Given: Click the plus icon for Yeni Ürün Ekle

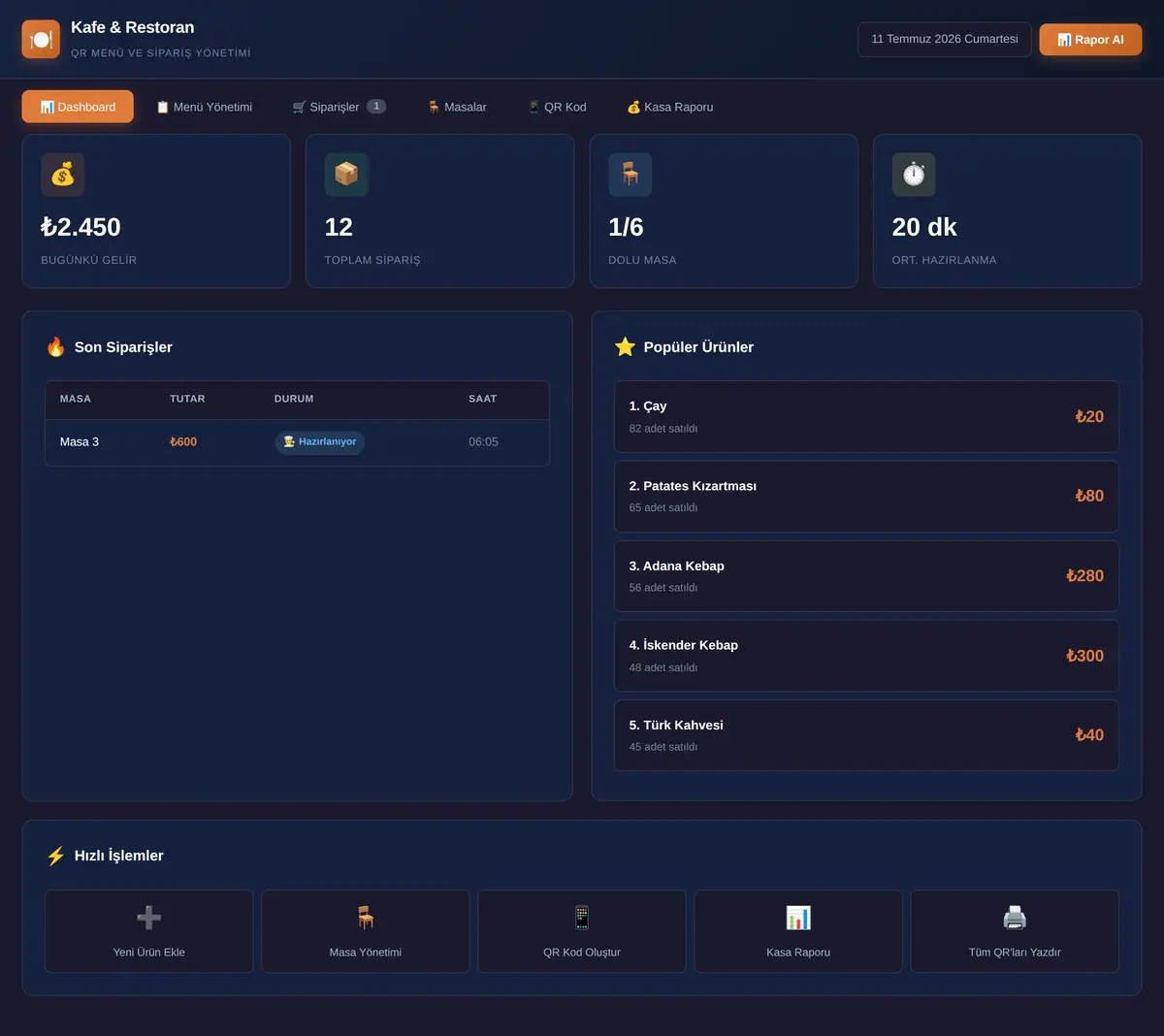Looking at the screenshot, I should click(x=148, y=918).
